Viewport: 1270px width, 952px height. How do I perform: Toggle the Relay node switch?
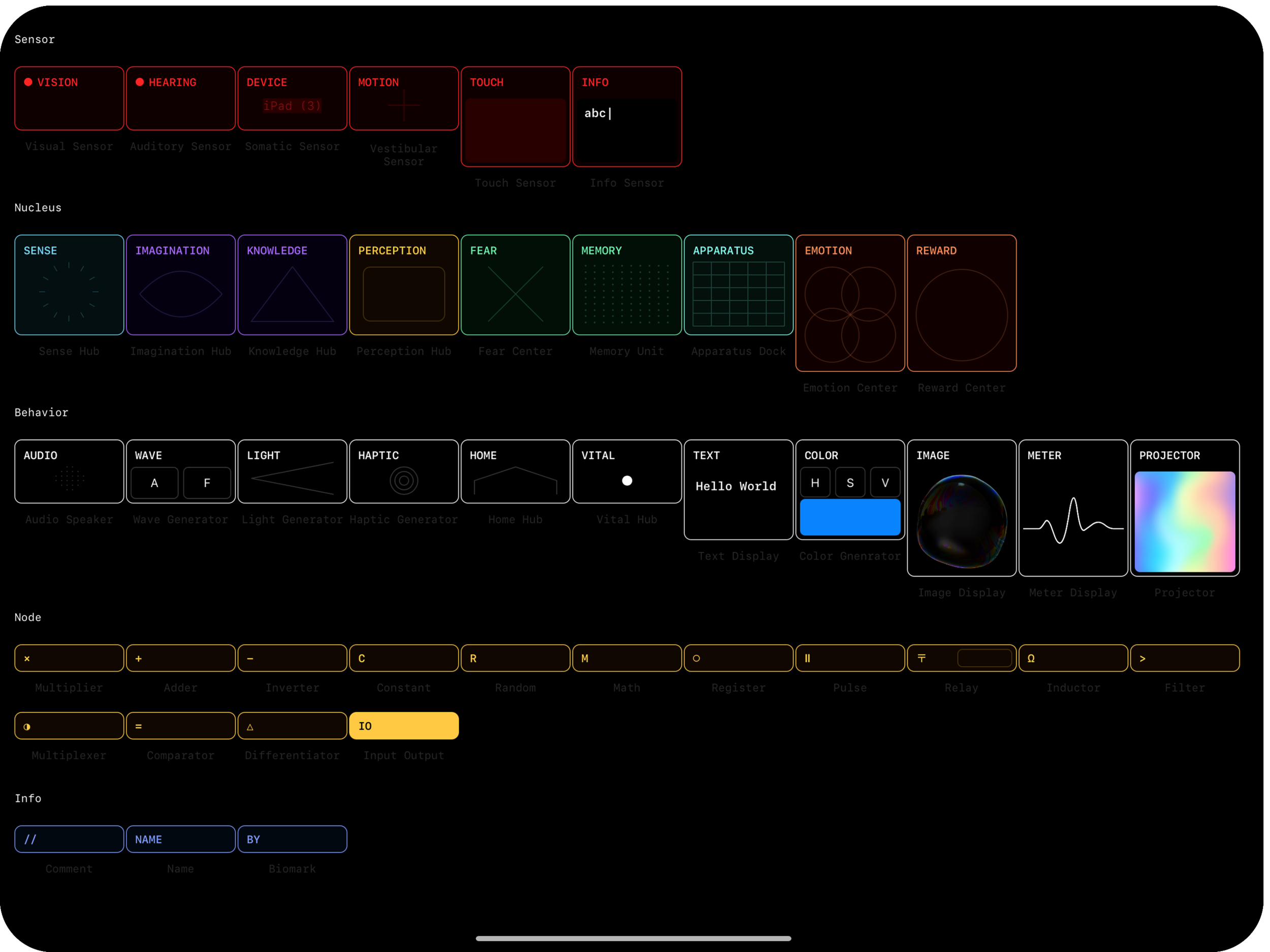pos(984,658)
